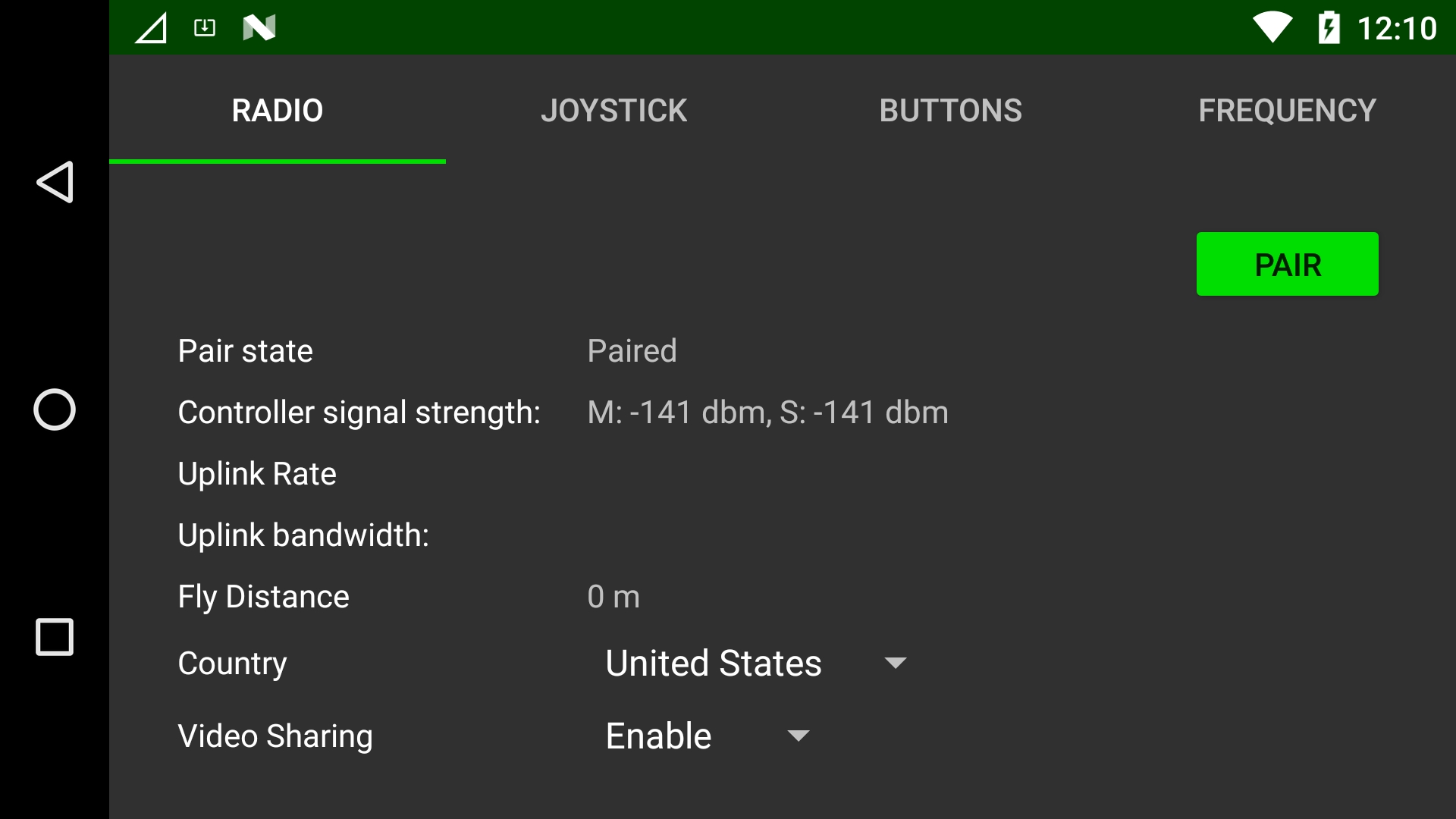Screen dimensions: 1456x819
Task: Tap the cellular signal status icon
Action: (151, 29)
